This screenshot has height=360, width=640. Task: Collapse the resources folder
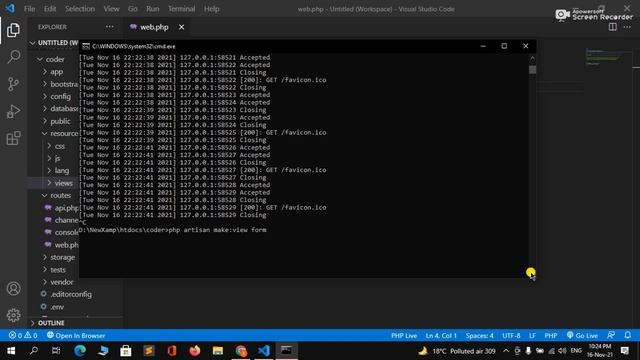64,133
